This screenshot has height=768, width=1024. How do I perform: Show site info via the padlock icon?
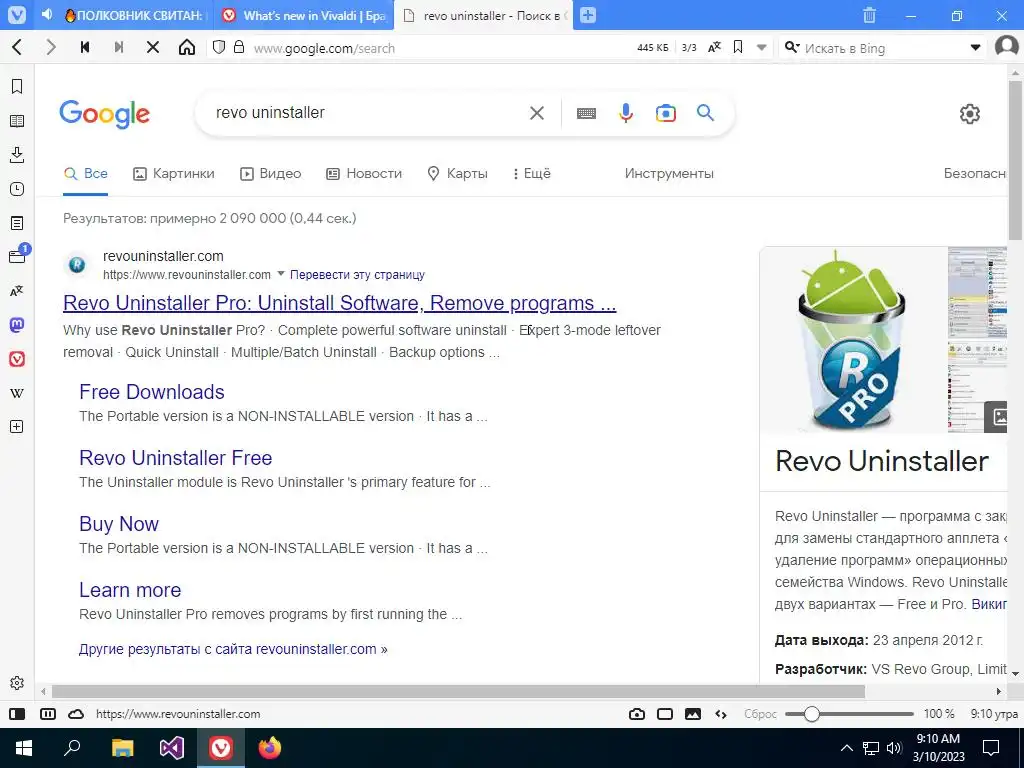tap(239, 47)
